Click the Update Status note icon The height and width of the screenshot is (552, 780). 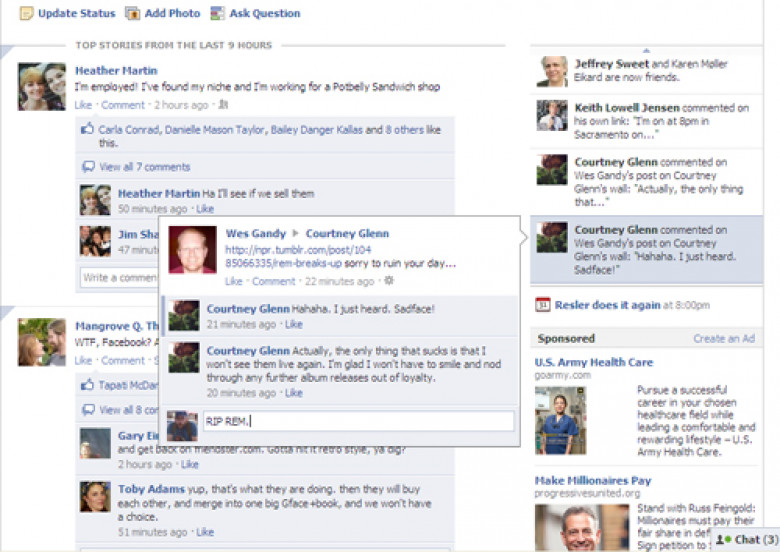pyautogui.click(x=26, y=13)
